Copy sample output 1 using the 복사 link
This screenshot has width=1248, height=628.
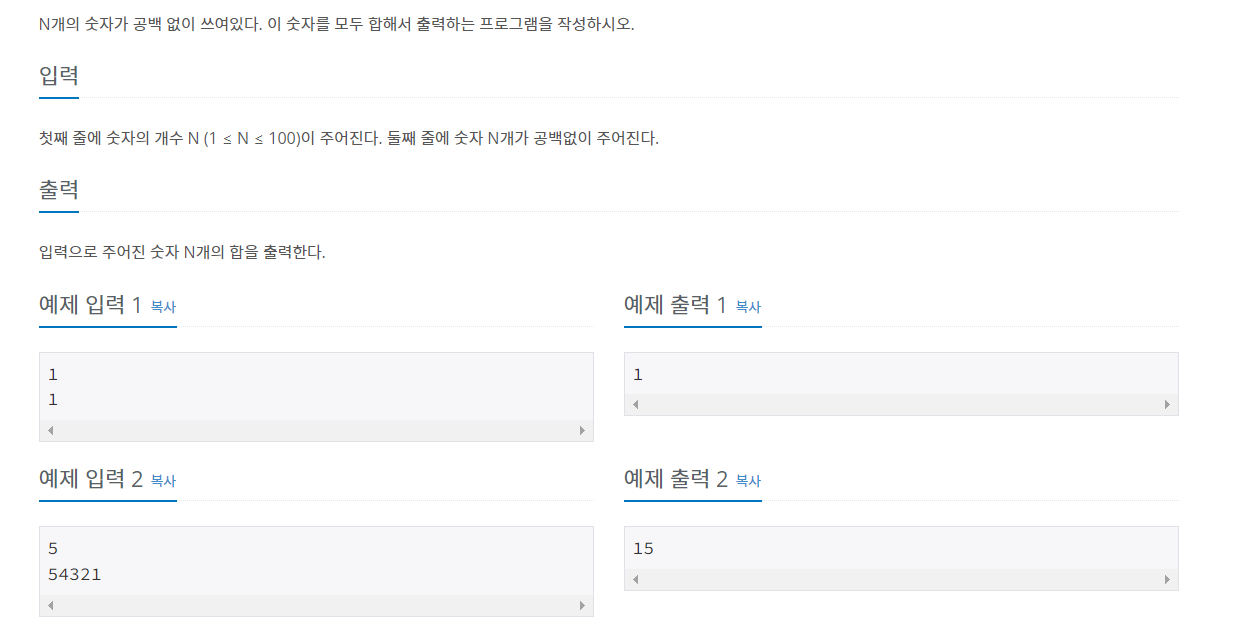tap(748, 308)
